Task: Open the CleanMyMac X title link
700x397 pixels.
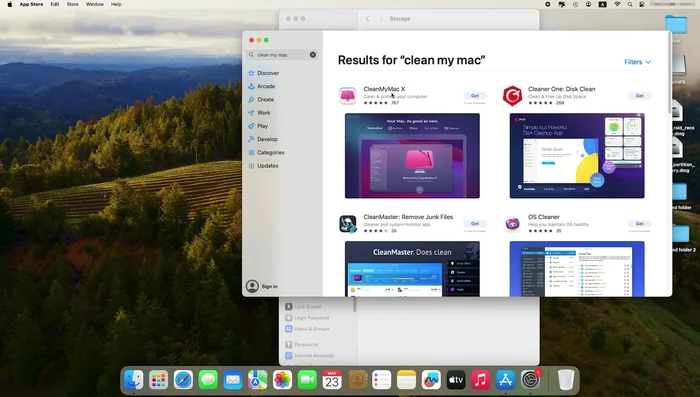Action: (x=384, y=89)
